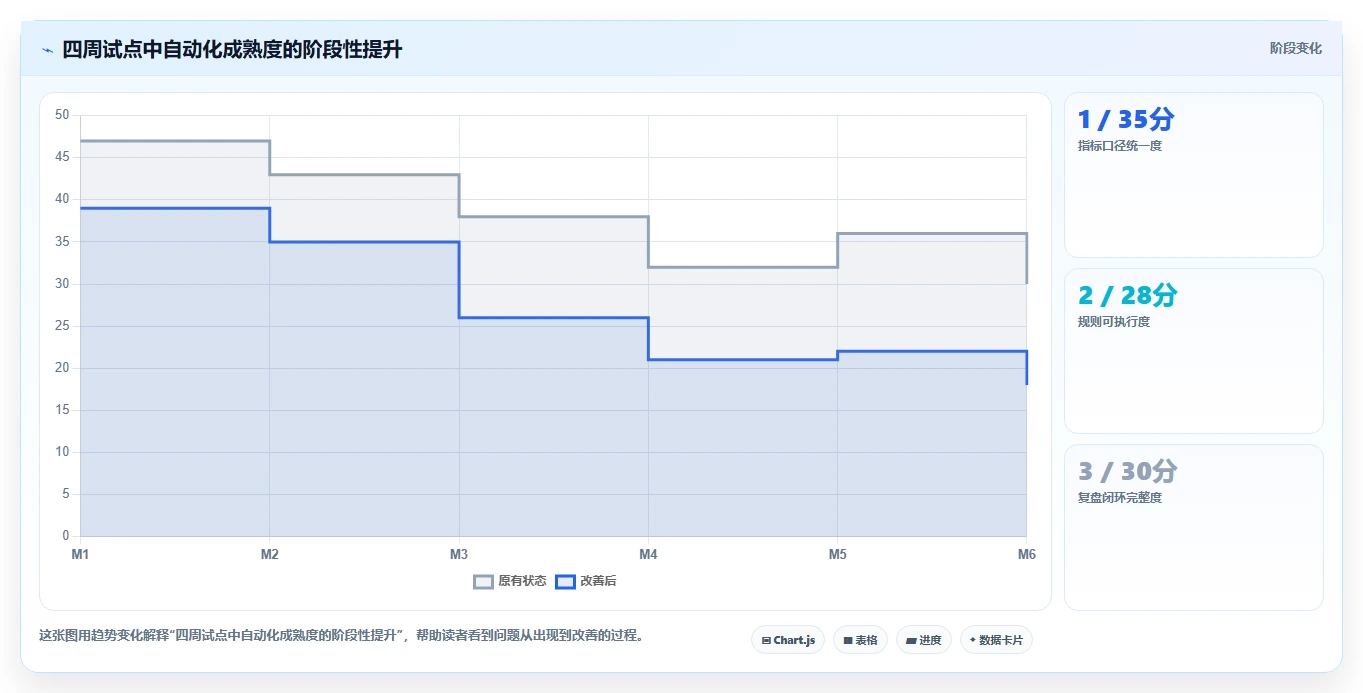Click the icon inside the Chart.js chip
This screenshot has height=693, width=1363.
pyautogui.click(x=766, y=640)
